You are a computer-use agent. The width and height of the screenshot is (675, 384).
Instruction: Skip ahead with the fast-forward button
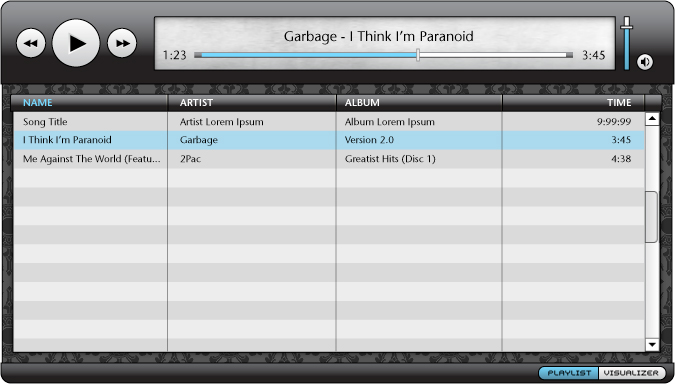pyautogui.click(x=122, y=43)
